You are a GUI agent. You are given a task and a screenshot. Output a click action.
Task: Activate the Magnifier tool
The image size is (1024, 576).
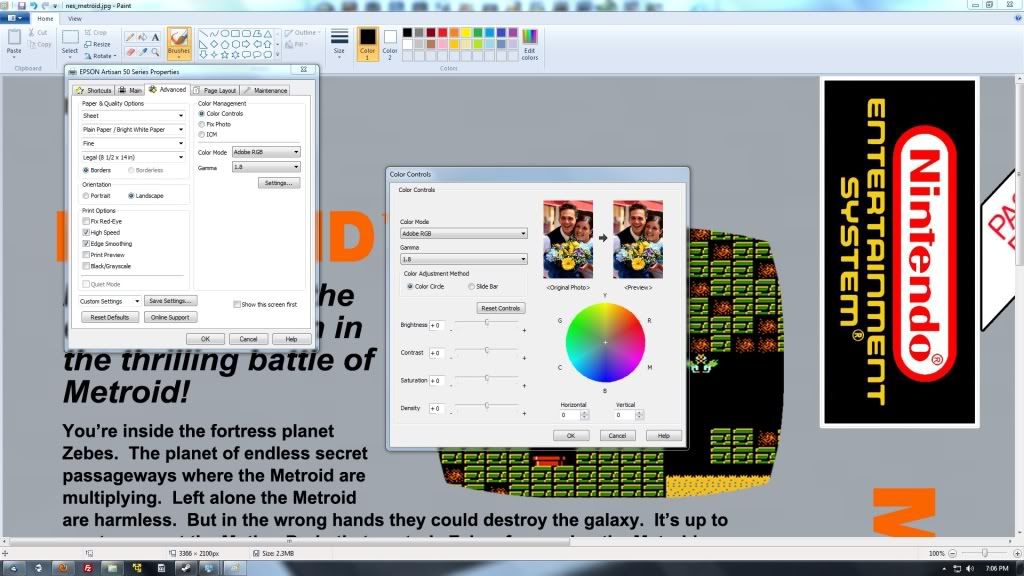click(155, 51)
